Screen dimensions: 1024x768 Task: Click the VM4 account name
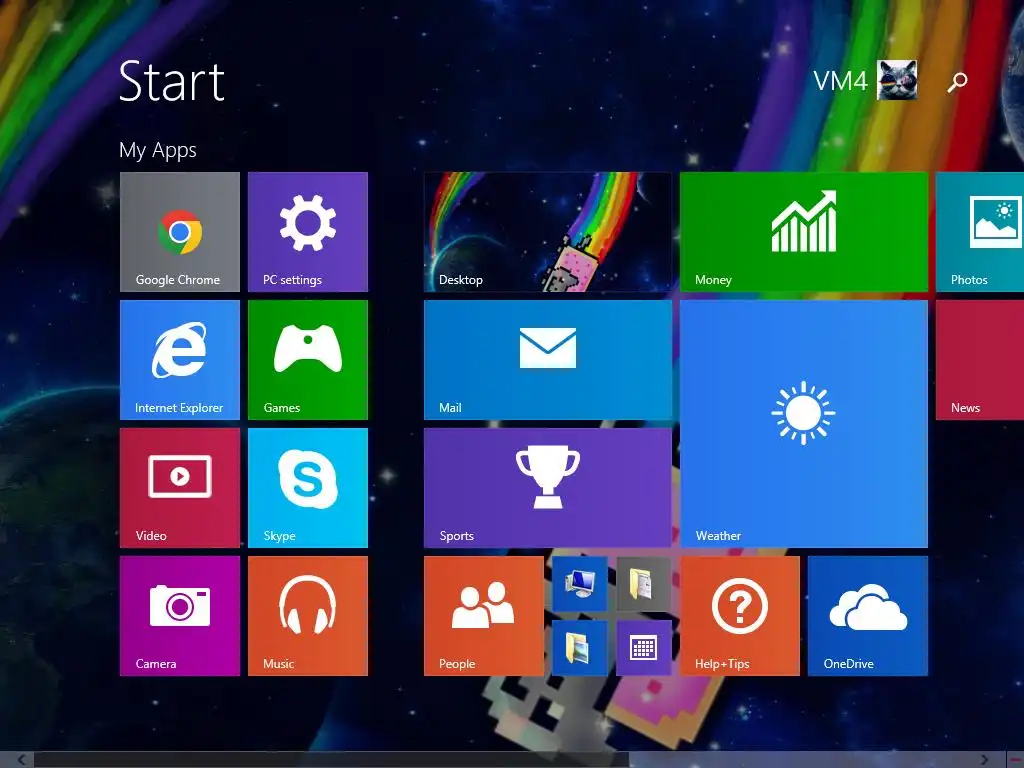[840, 82]
